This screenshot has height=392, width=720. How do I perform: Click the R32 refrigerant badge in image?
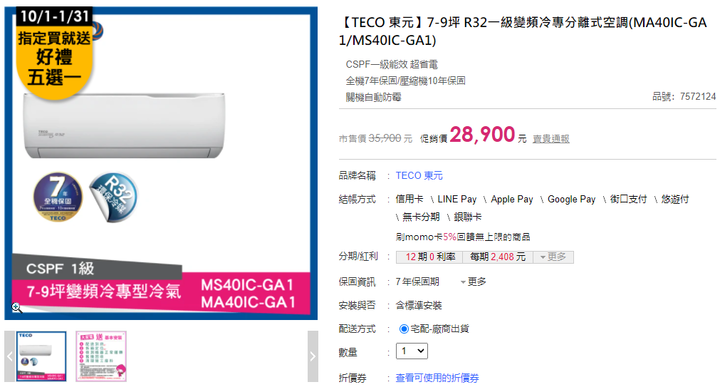click(x=114, y=197)
